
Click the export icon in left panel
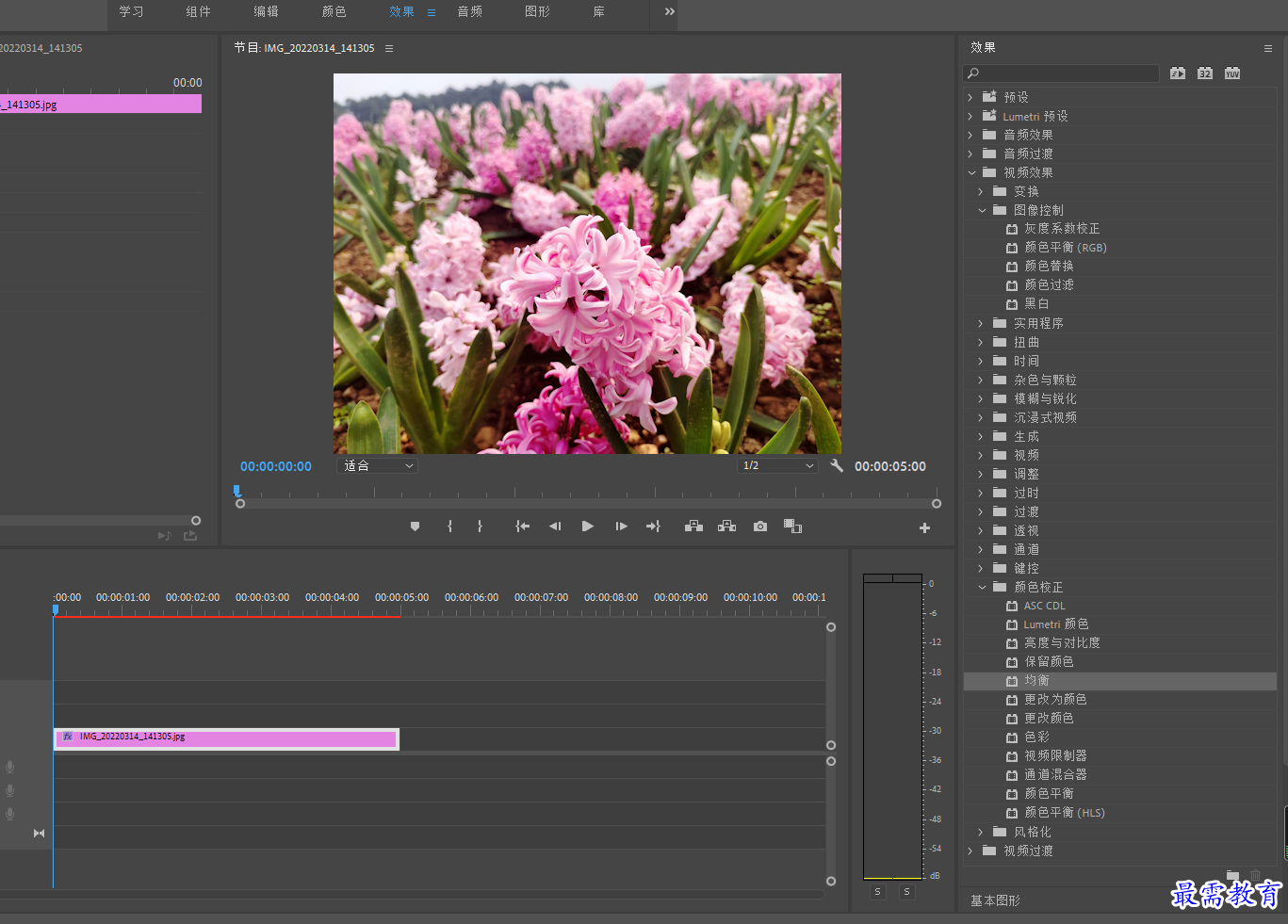click(190, 536)
